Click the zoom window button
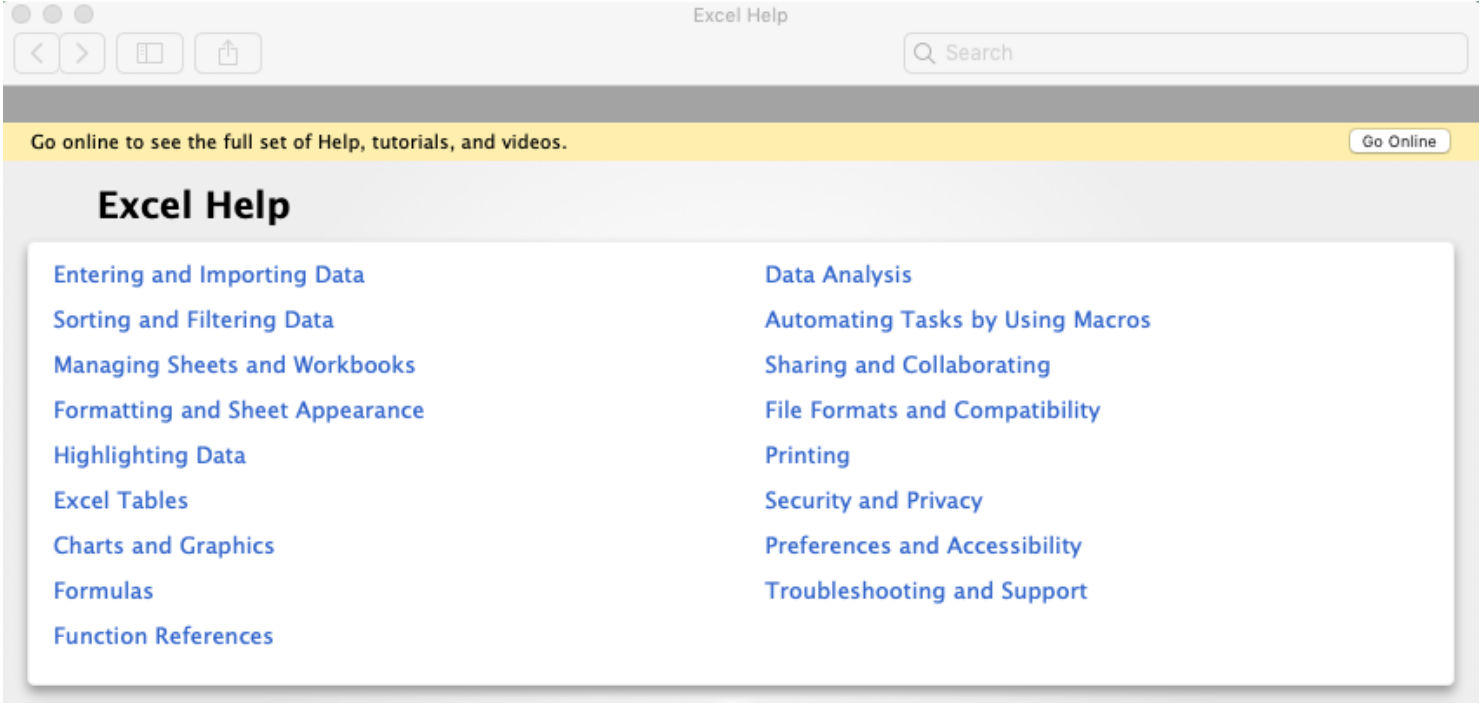This screenshot has height=706, width=1480. [x=83, y=14]
